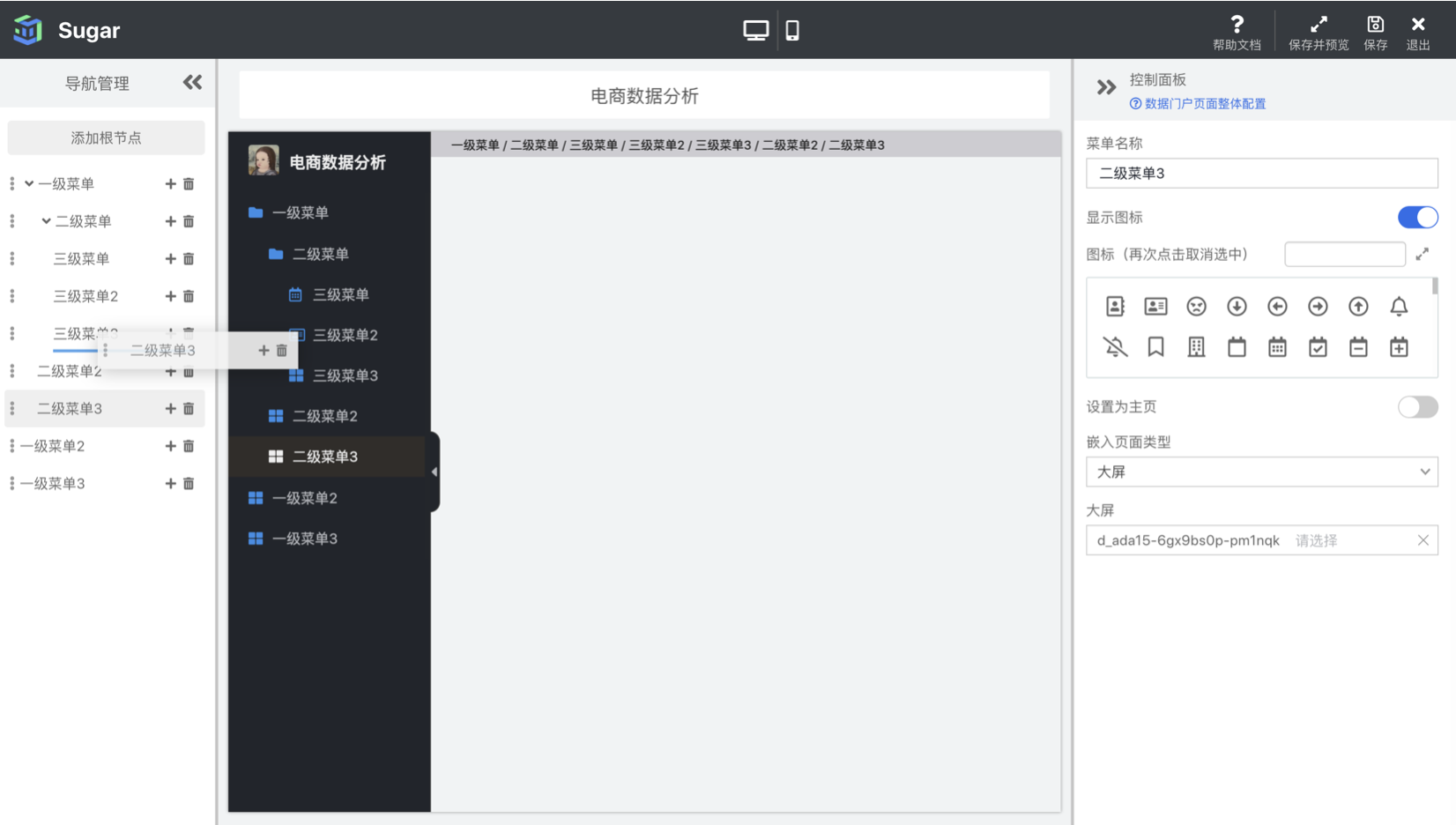Open the 帮助文档 help docs
1456x825 pixels.
[x=1237, y=33]
